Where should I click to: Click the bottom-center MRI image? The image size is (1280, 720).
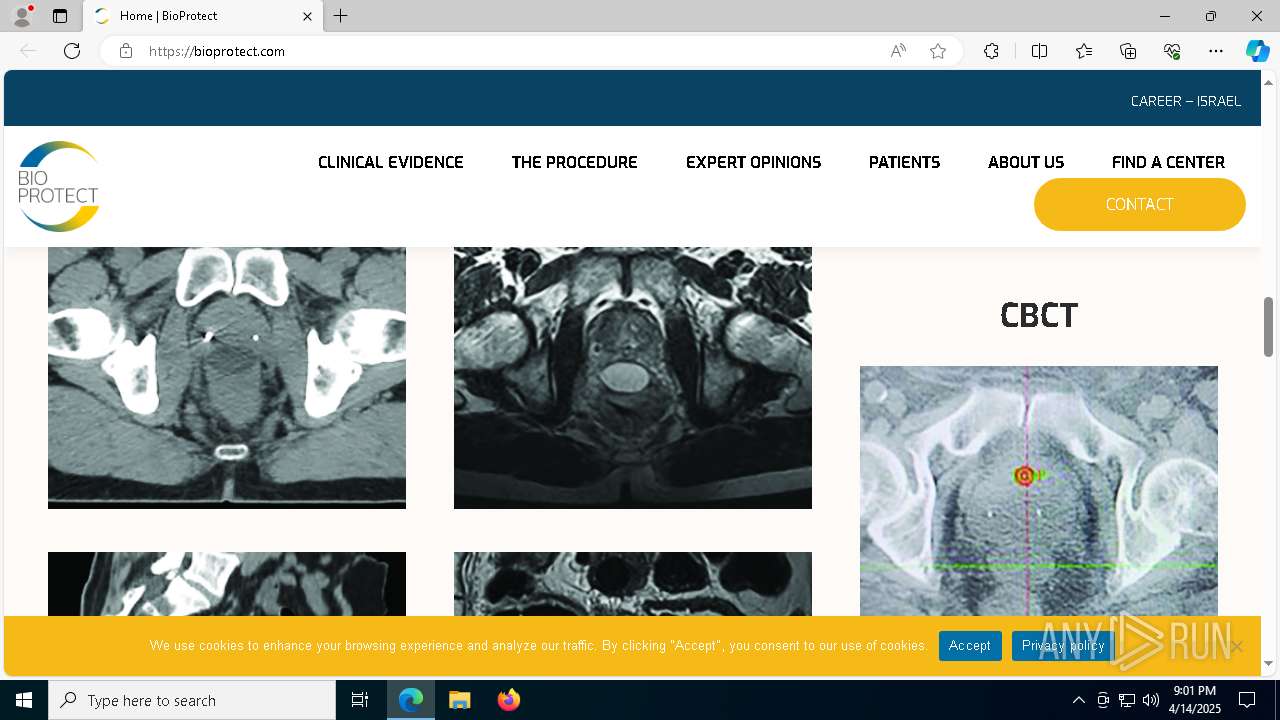point(633,584)
